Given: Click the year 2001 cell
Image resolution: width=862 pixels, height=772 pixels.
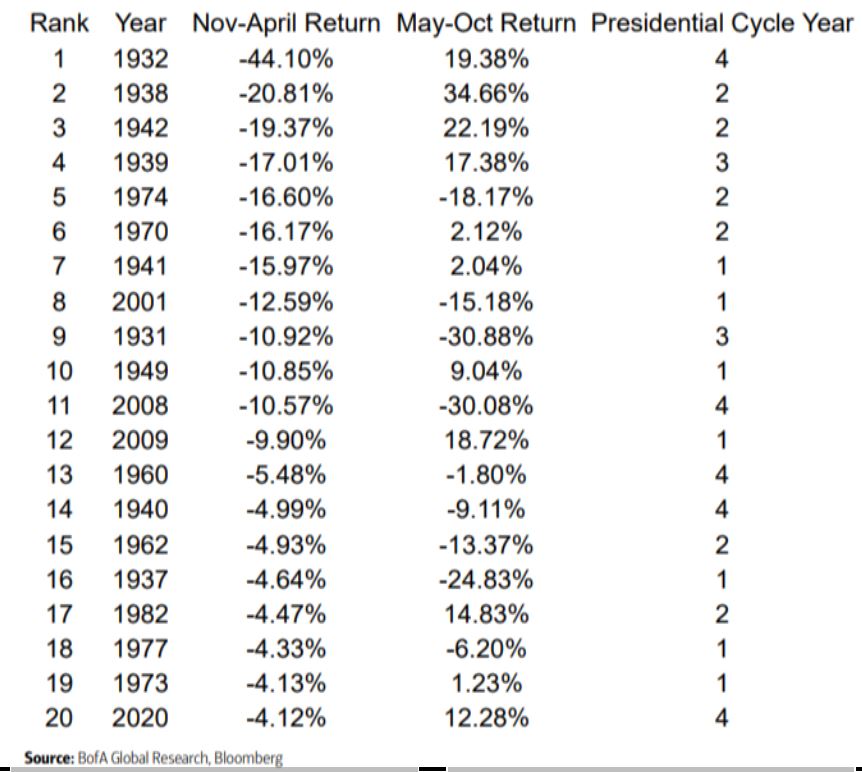Looking at the screenshot, I should point(141,302).
